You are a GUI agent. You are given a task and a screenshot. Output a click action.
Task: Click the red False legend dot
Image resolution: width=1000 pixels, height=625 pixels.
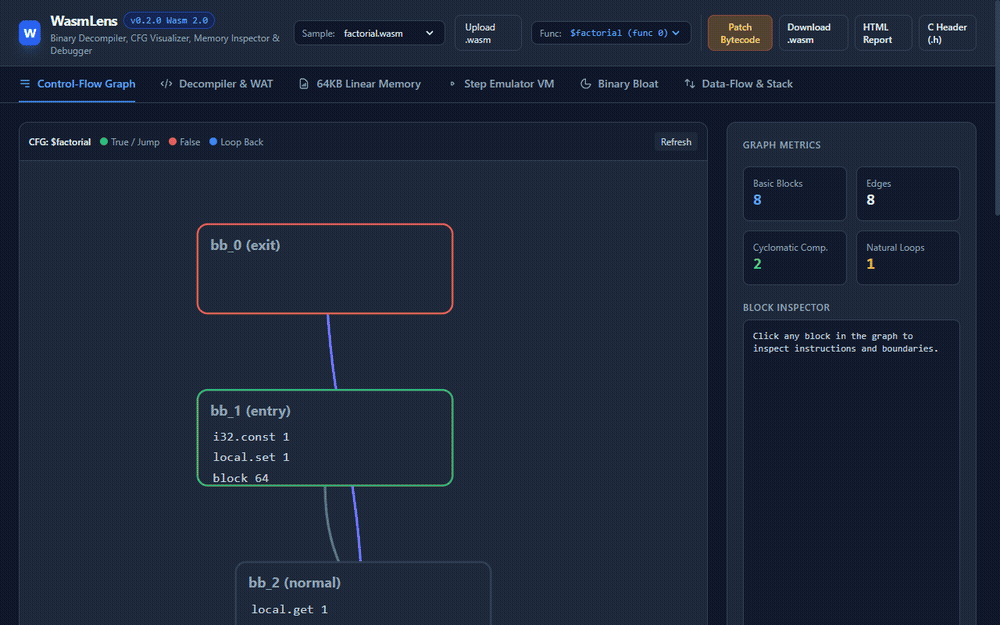click(x=173, y=142)
